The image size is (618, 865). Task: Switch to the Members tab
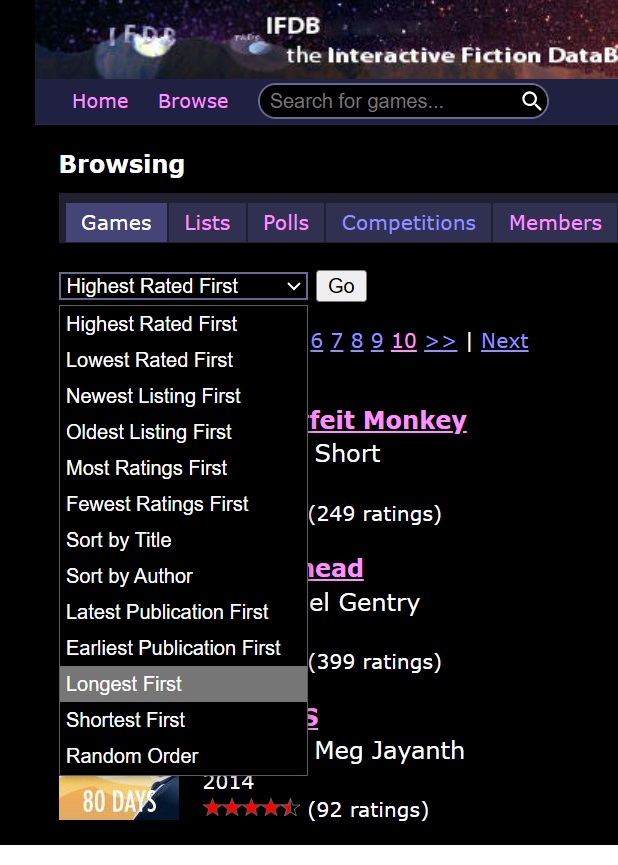click(x=555, y=223)
